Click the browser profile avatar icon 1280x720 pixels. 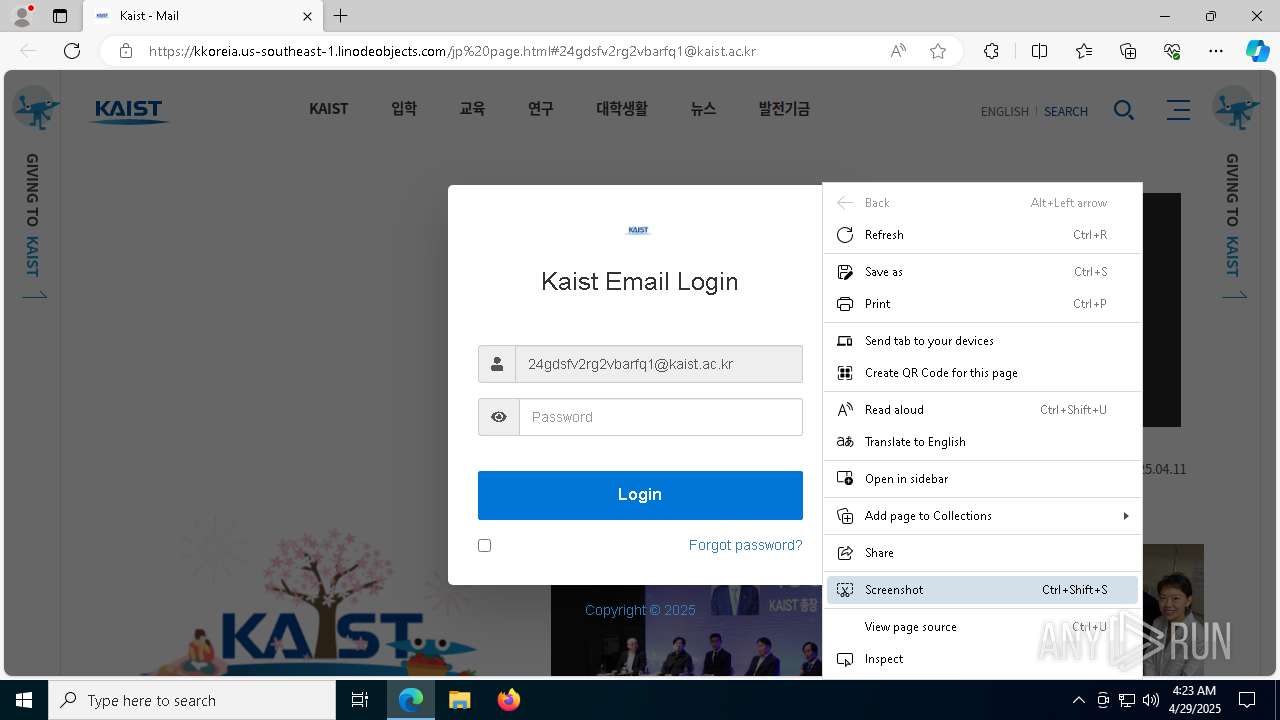pyautogui.click(x=22, y=16)
